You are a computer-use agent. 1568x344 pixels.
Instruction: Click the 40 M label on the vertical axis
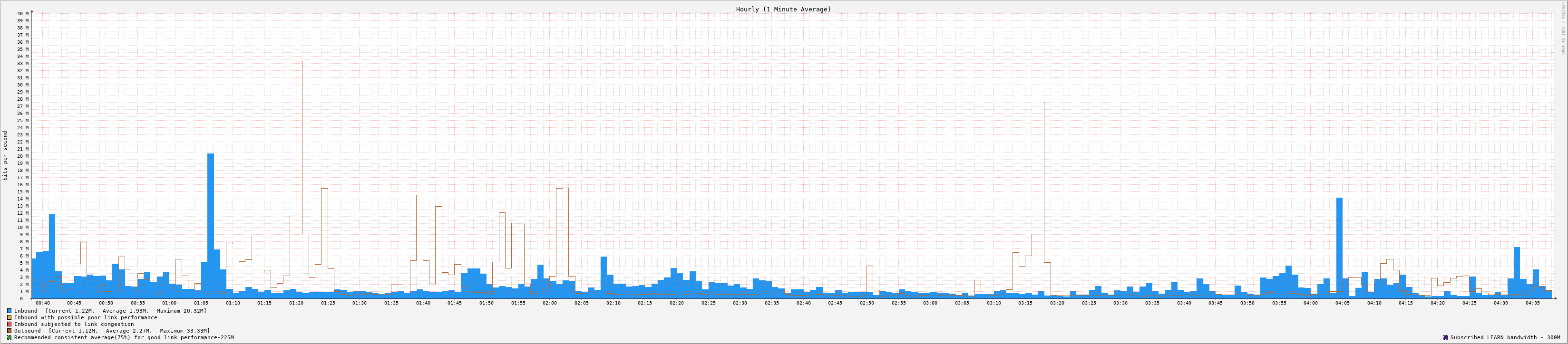pos(22,13)
